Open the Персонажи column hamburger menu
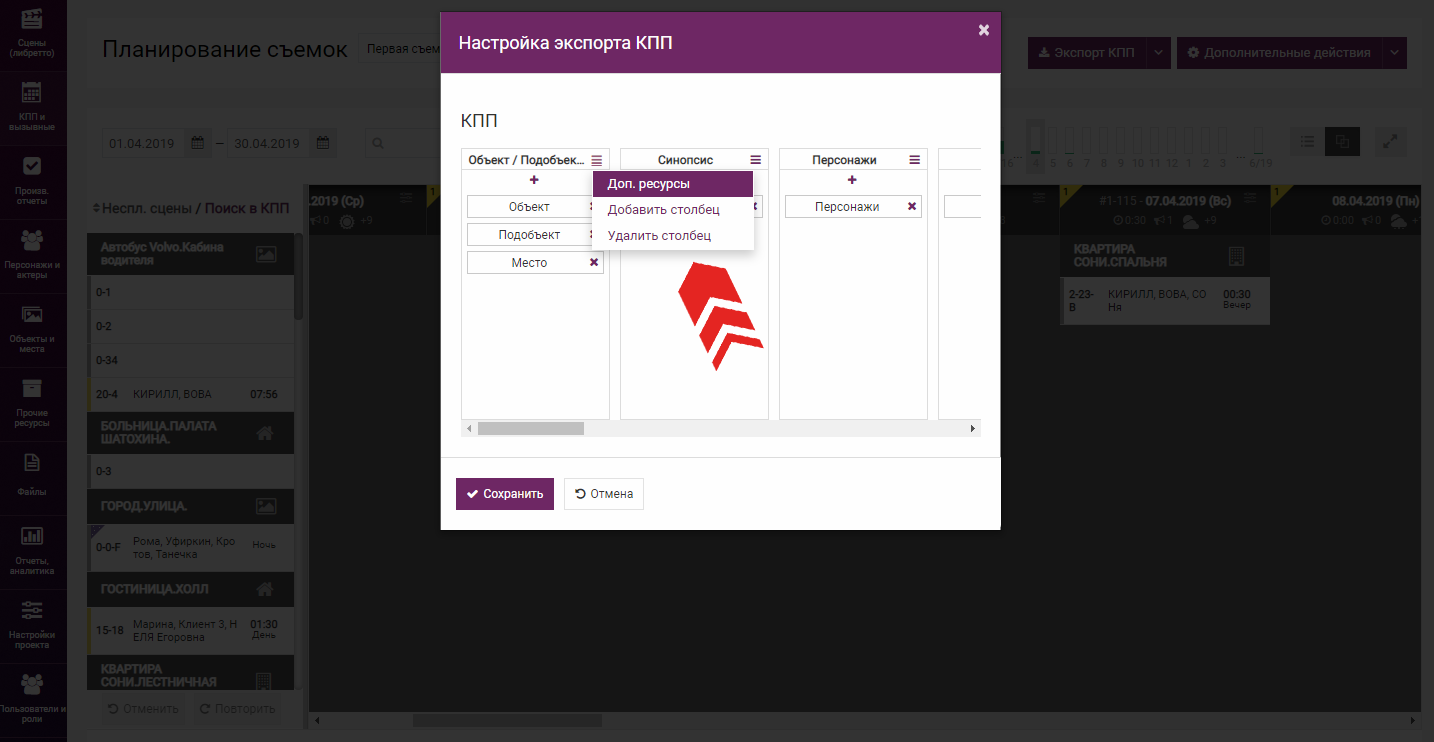 pos(914,160)
